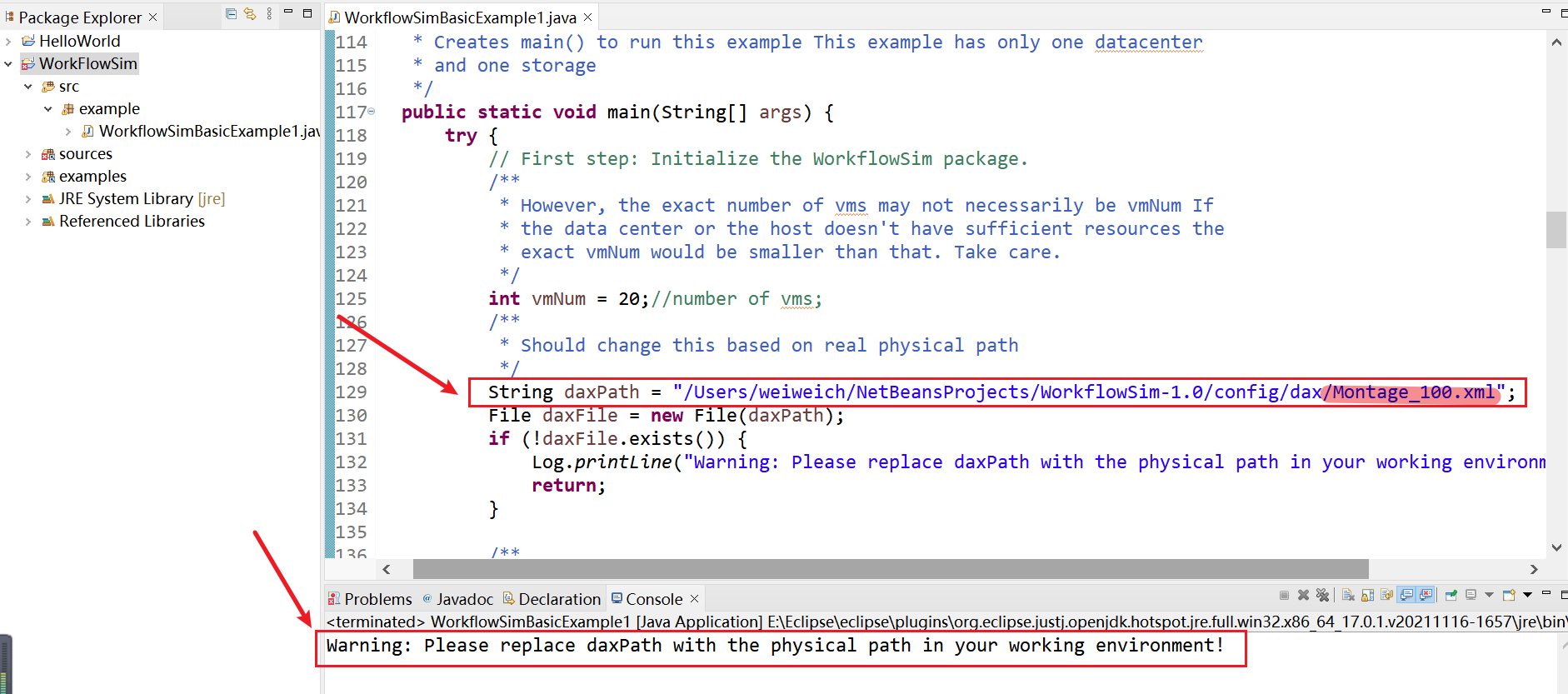Screen dimensions: 1568x694
Task: Minimize the editor area
Action: coord(1546,12)
